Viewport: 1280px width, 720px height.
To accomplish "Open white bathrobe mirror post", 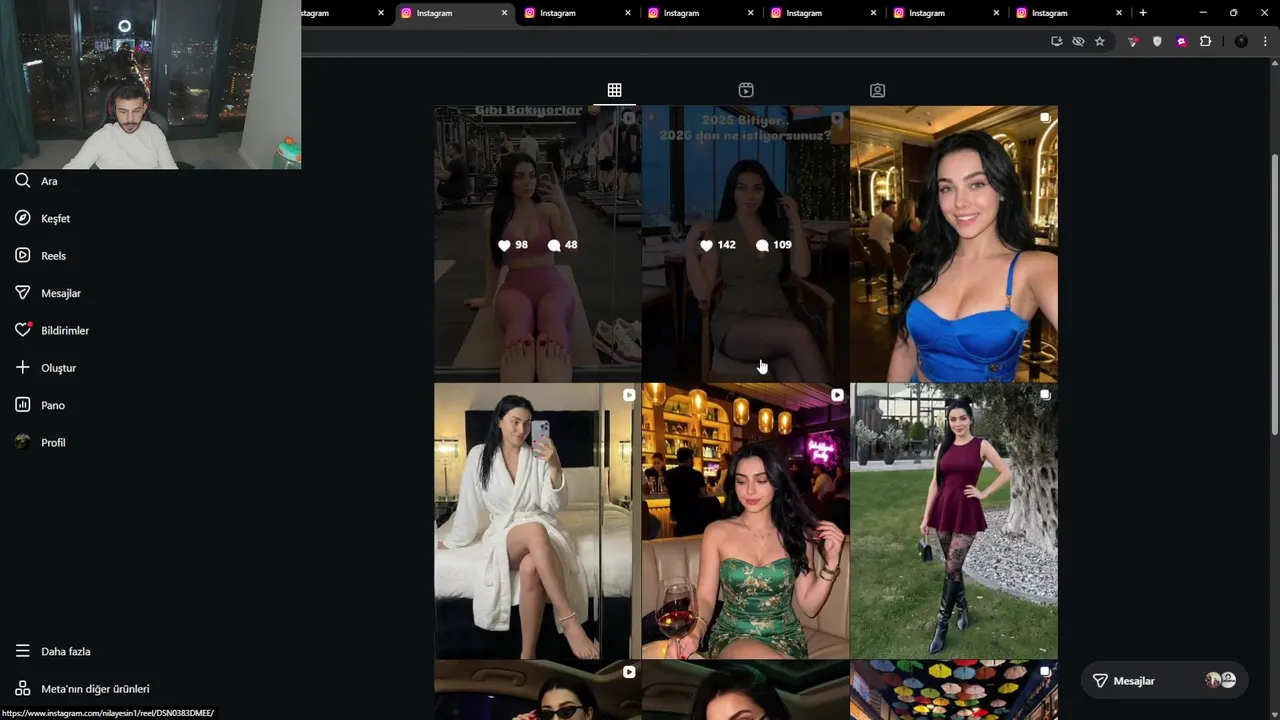I will (537, 521).
